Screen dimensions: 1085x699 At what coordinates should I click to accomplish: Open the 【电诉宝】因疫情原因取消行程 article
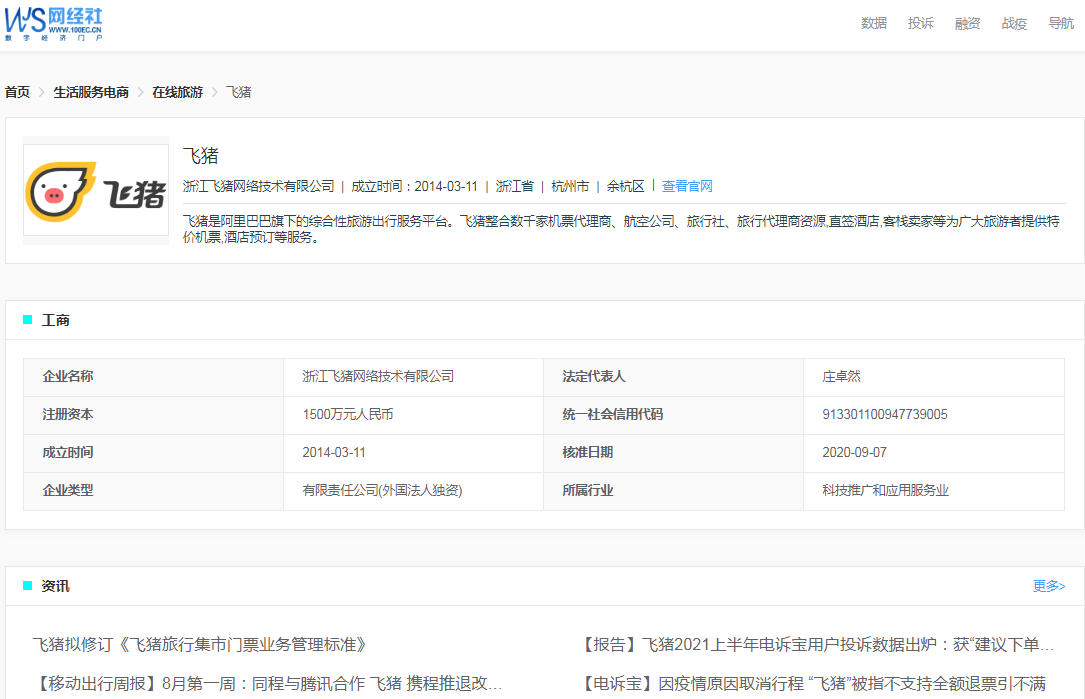coord(814,684)
